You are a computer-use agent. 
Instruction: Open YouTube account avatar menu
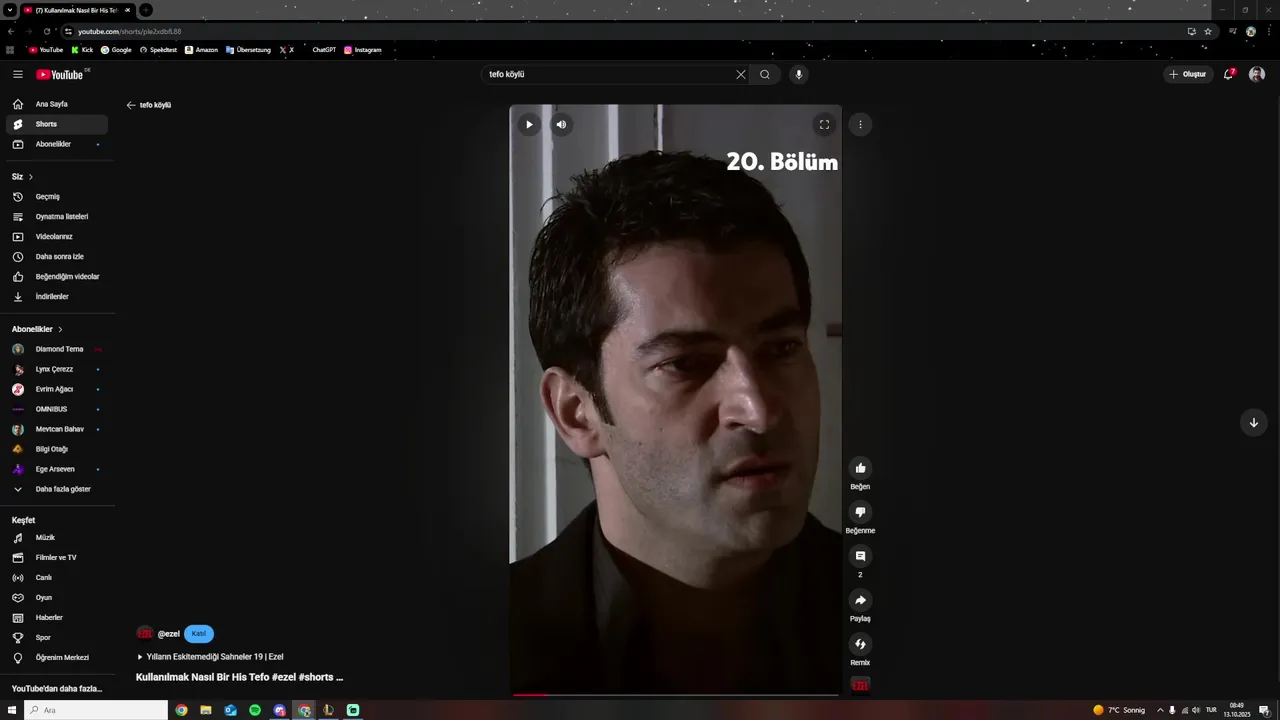tap(1257, 74)
